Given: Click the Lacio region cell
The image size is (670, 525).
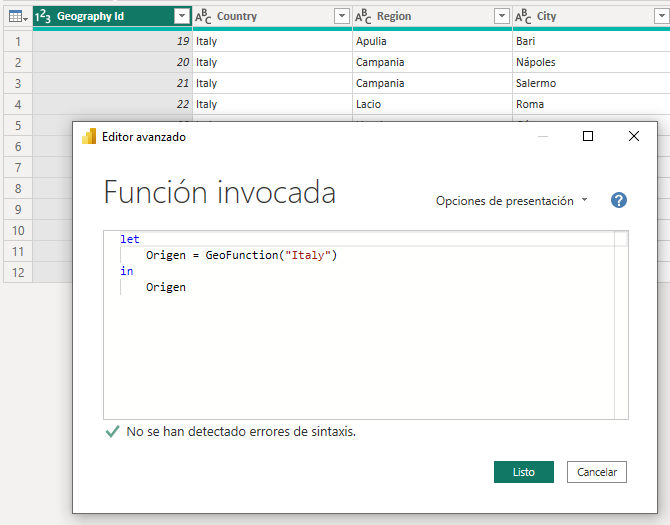Looking at the screenshot, I should point(432,104).
